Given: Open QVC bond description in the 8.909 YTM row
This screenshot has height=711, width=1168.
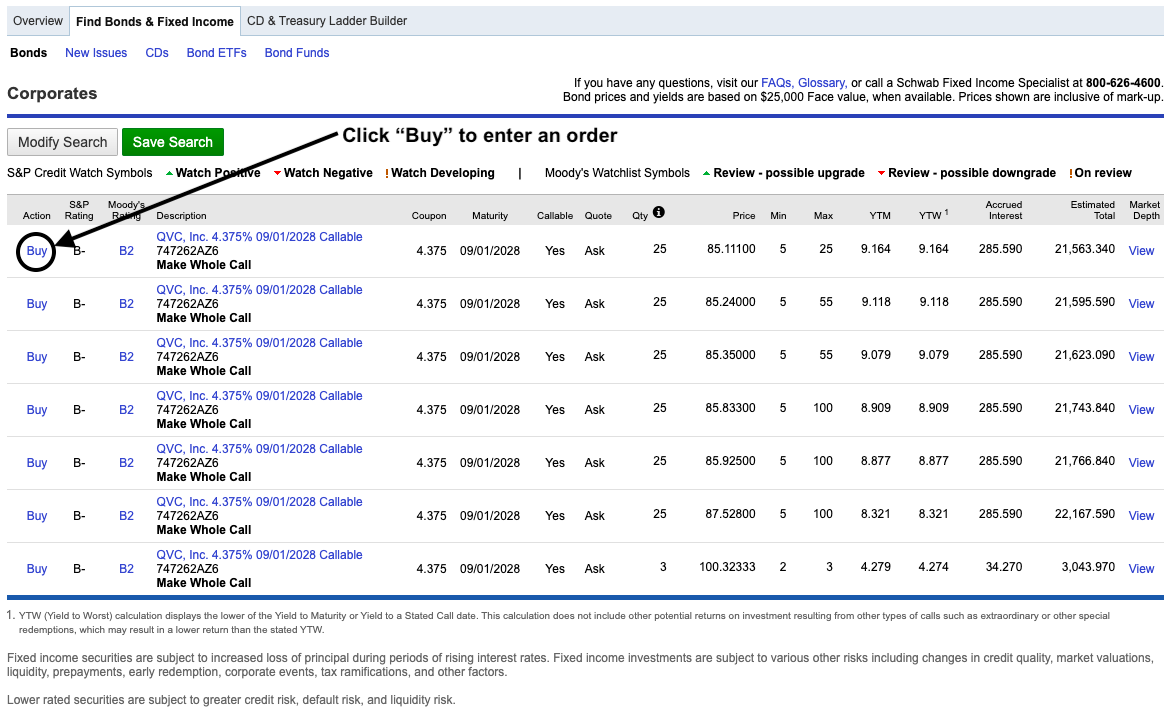Looking at the screenshot, I should tap(259, 396).
